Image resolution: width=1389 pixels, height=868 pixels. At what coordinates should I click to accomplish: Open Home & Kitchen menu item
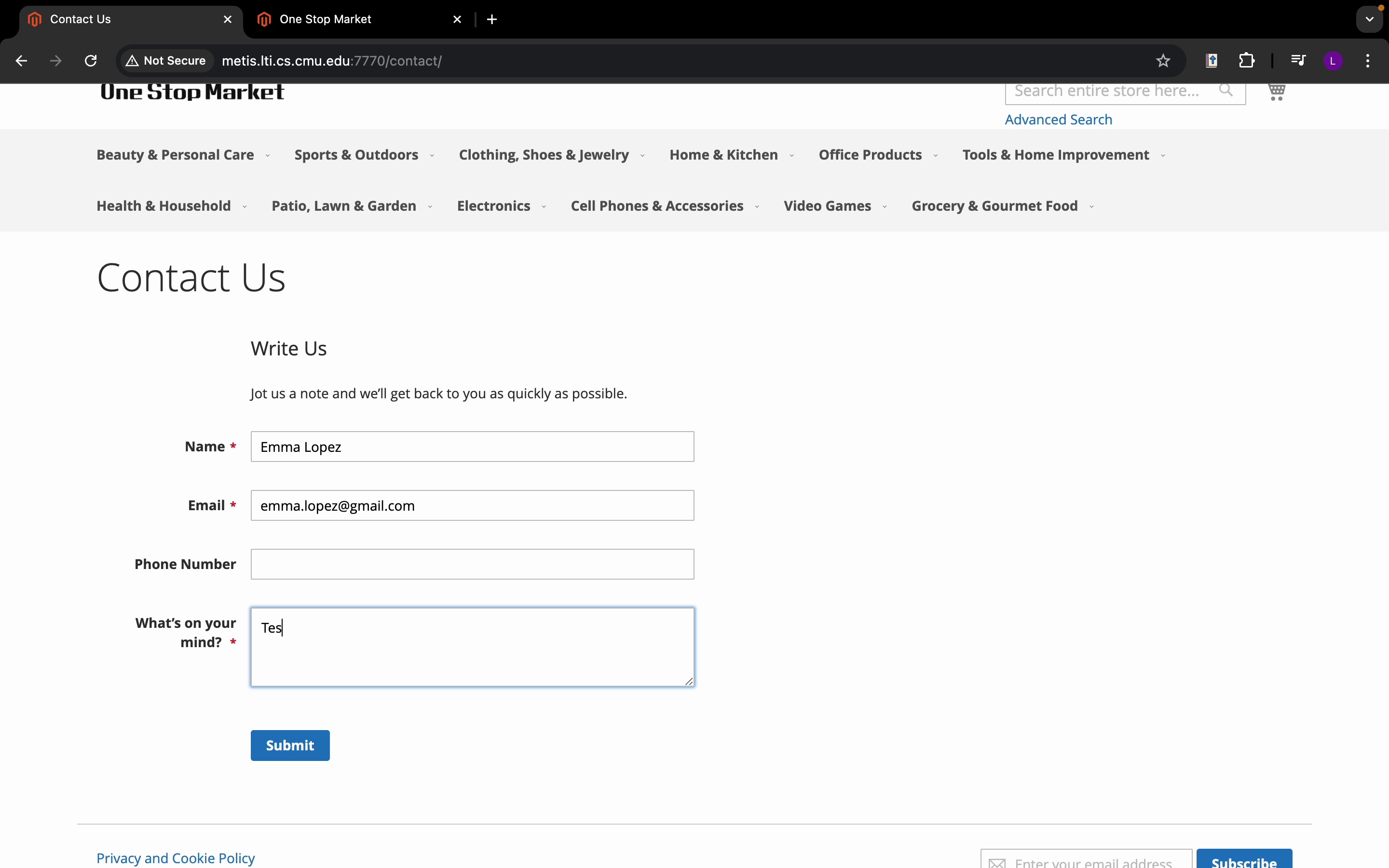[723, 155]
